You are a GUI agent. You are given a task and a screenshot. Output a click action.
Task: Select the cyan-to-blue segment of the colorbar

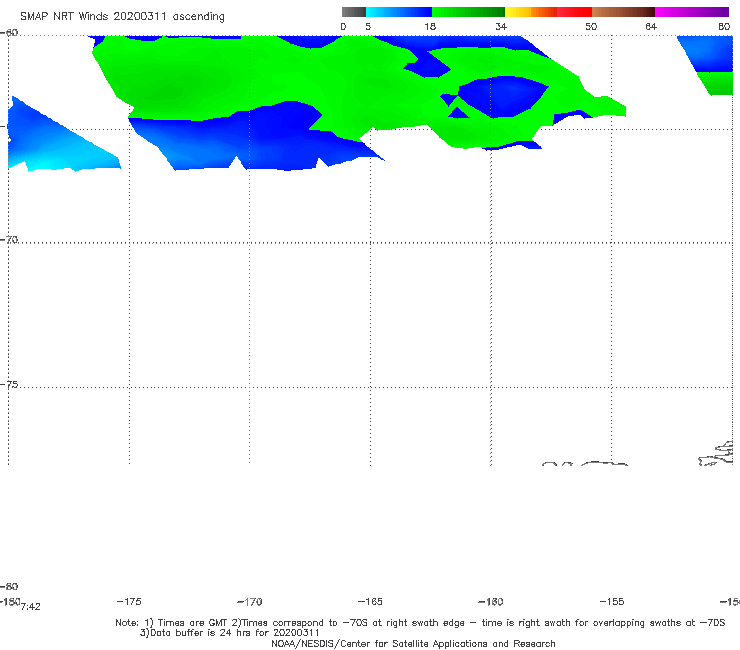click(x=399, y=12)
